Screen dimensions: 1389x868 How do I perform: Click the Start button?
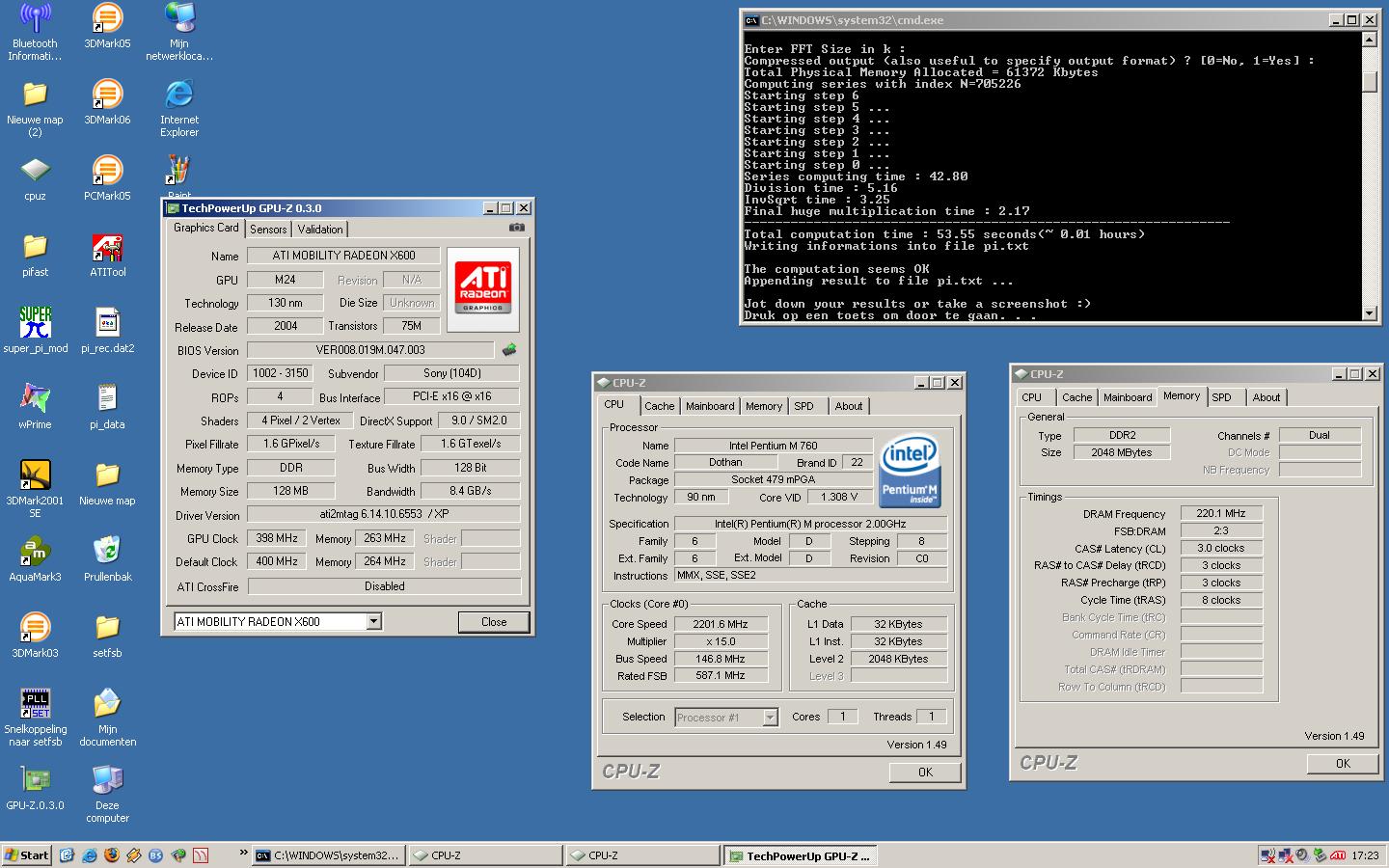(27, 854)
